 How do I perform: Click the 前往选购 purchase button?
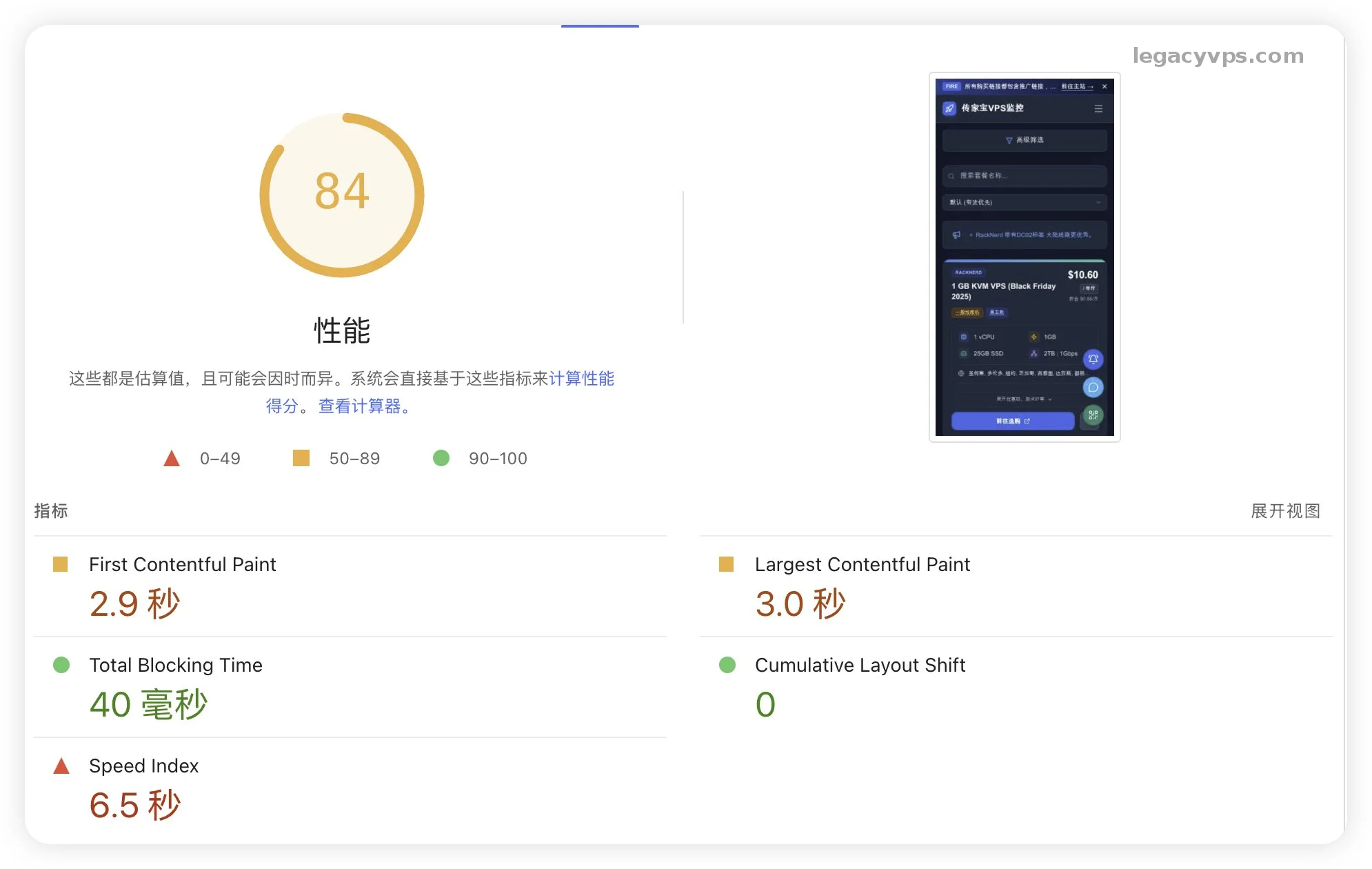(1012, 421)
